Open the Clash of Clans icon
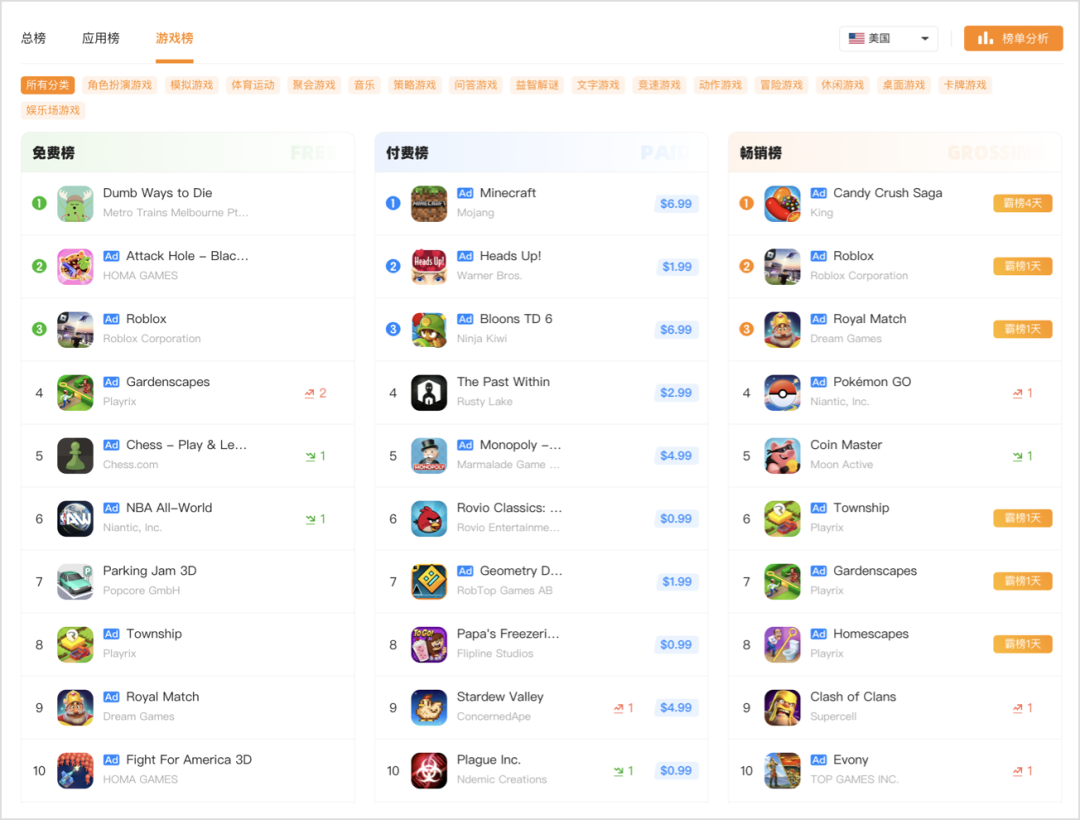Screen dimensions: 1080x820 782,708
